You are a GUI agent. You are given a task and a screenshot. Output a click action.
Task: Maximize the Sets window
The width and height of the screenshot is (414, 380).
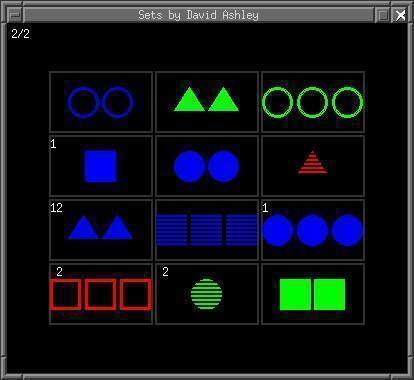(x=383, y=15)
